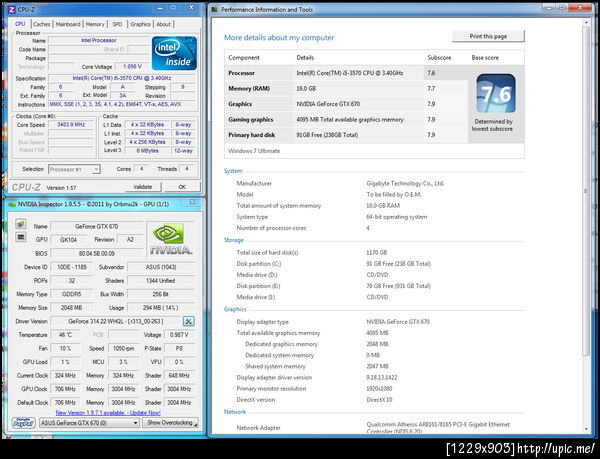600x459 pixels.
Task: Select the Graphics tab in CPU-Z
Action: coord(140,24)
